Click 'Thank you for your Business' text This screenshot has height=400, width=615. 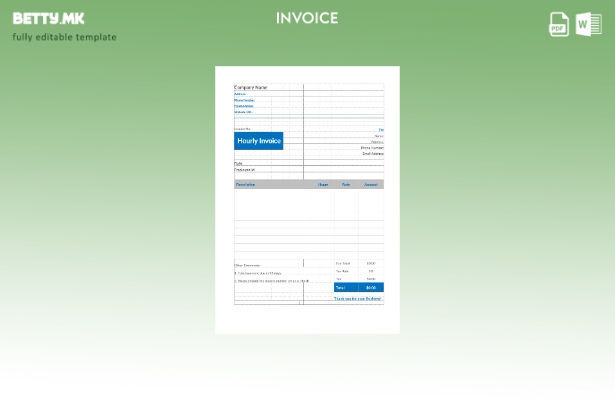[358, 298]
